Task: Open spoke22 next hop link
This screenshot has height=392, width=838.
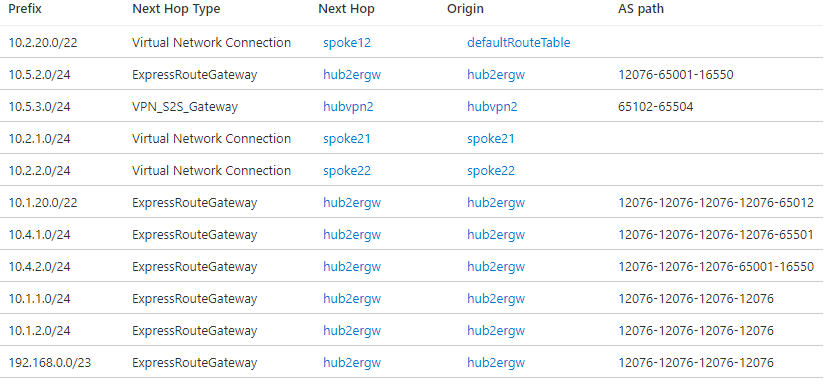Action: click(347, 171)
